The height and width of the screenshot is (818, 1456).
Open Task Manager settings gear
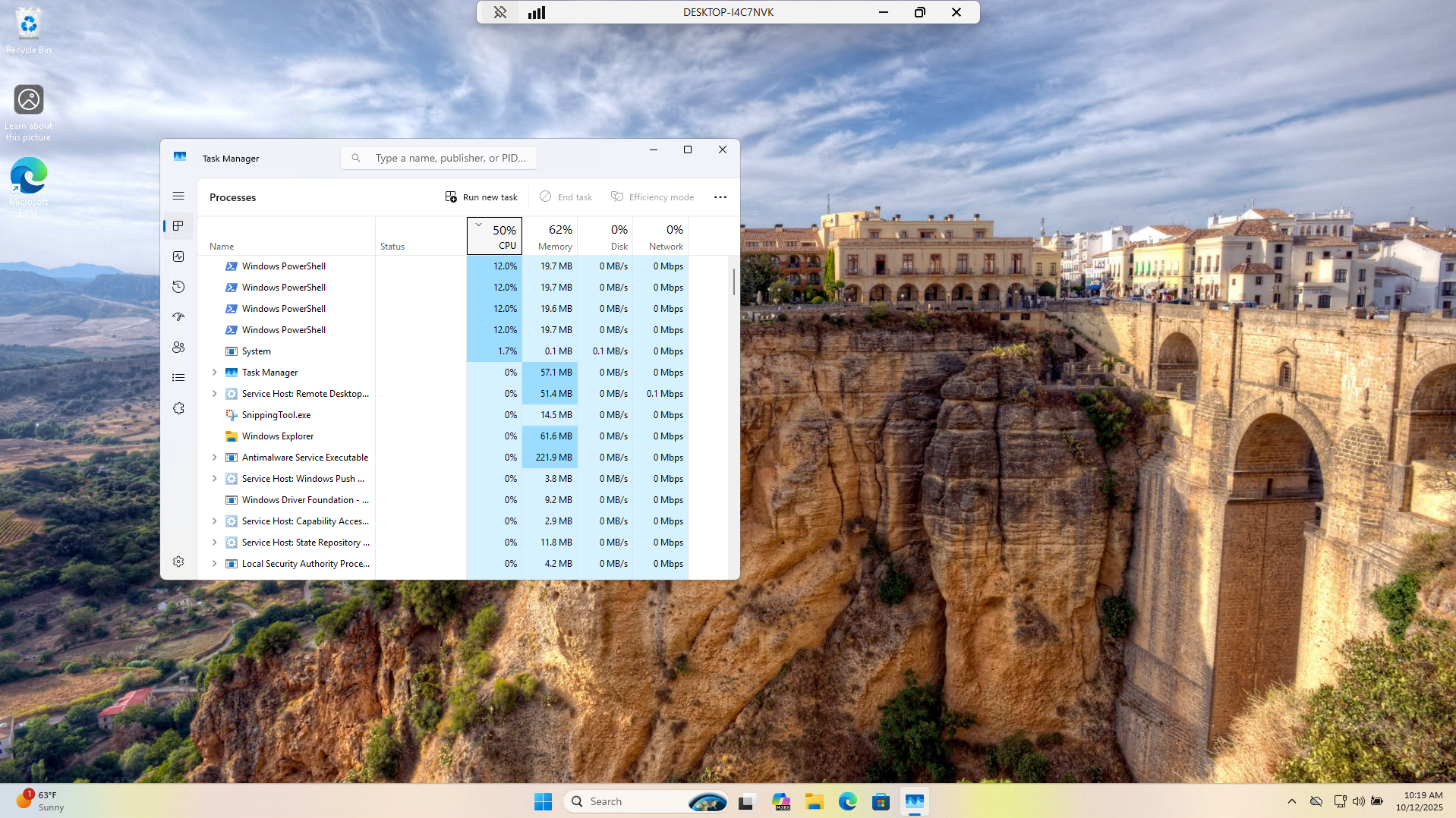(178, 562)
